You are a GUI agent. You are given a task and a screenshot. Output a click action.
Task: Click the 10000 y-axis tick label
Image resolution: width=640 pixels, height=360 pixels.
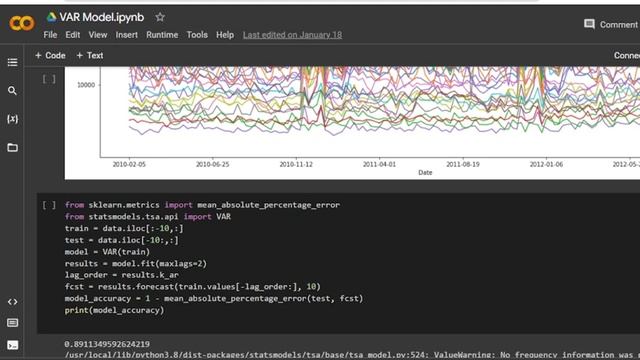point(86,85)
